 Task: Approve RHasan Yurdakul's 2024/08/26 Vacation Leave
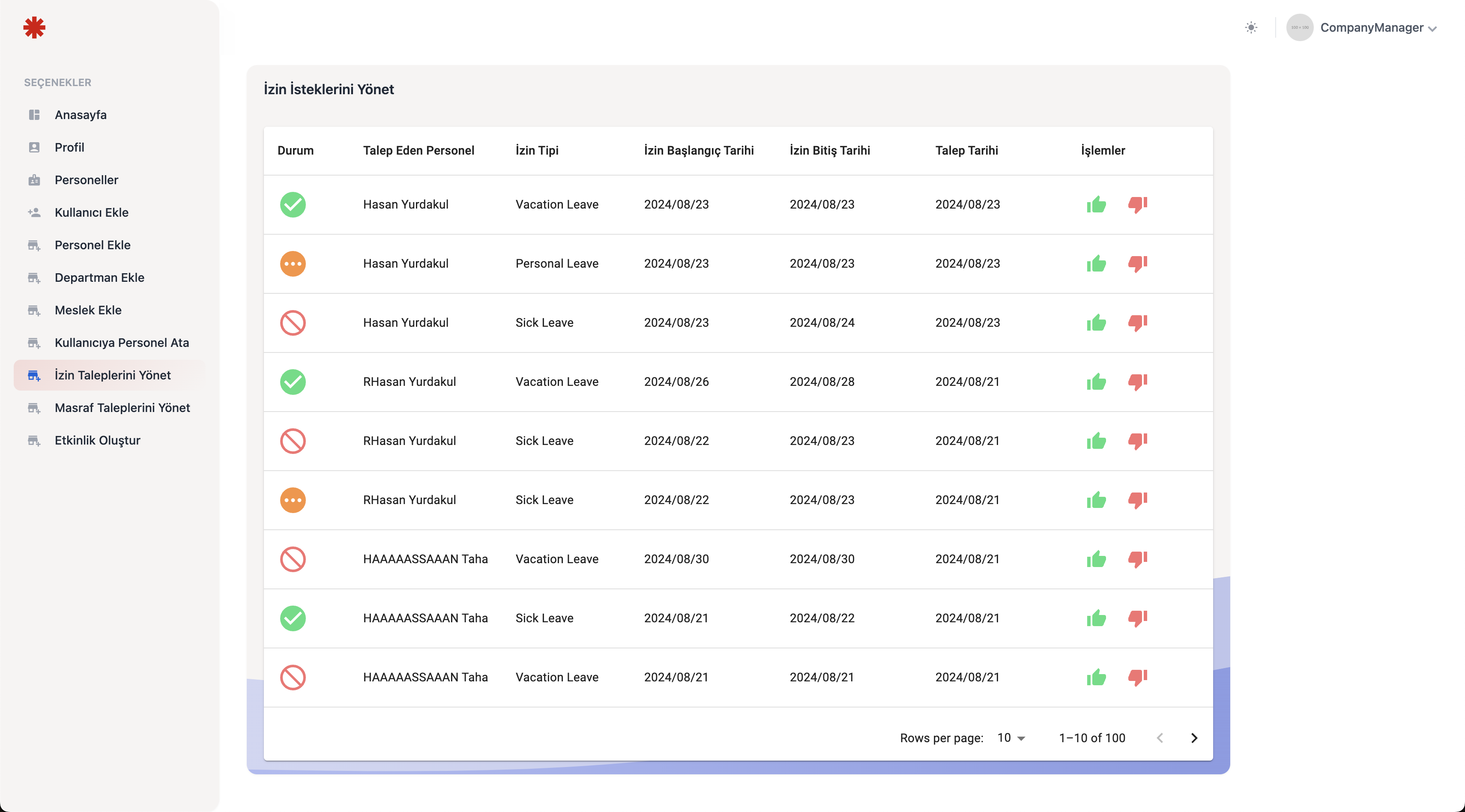(x=1096, y=382)
